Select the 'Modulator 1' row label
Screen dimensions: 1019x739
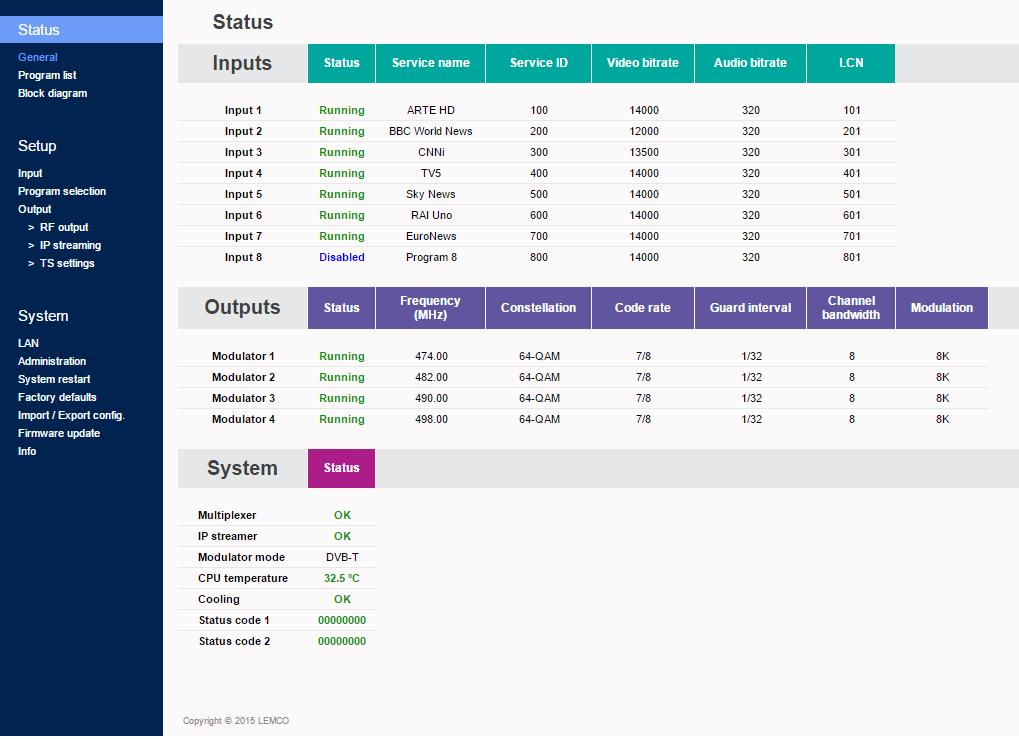tap(243, 356)
